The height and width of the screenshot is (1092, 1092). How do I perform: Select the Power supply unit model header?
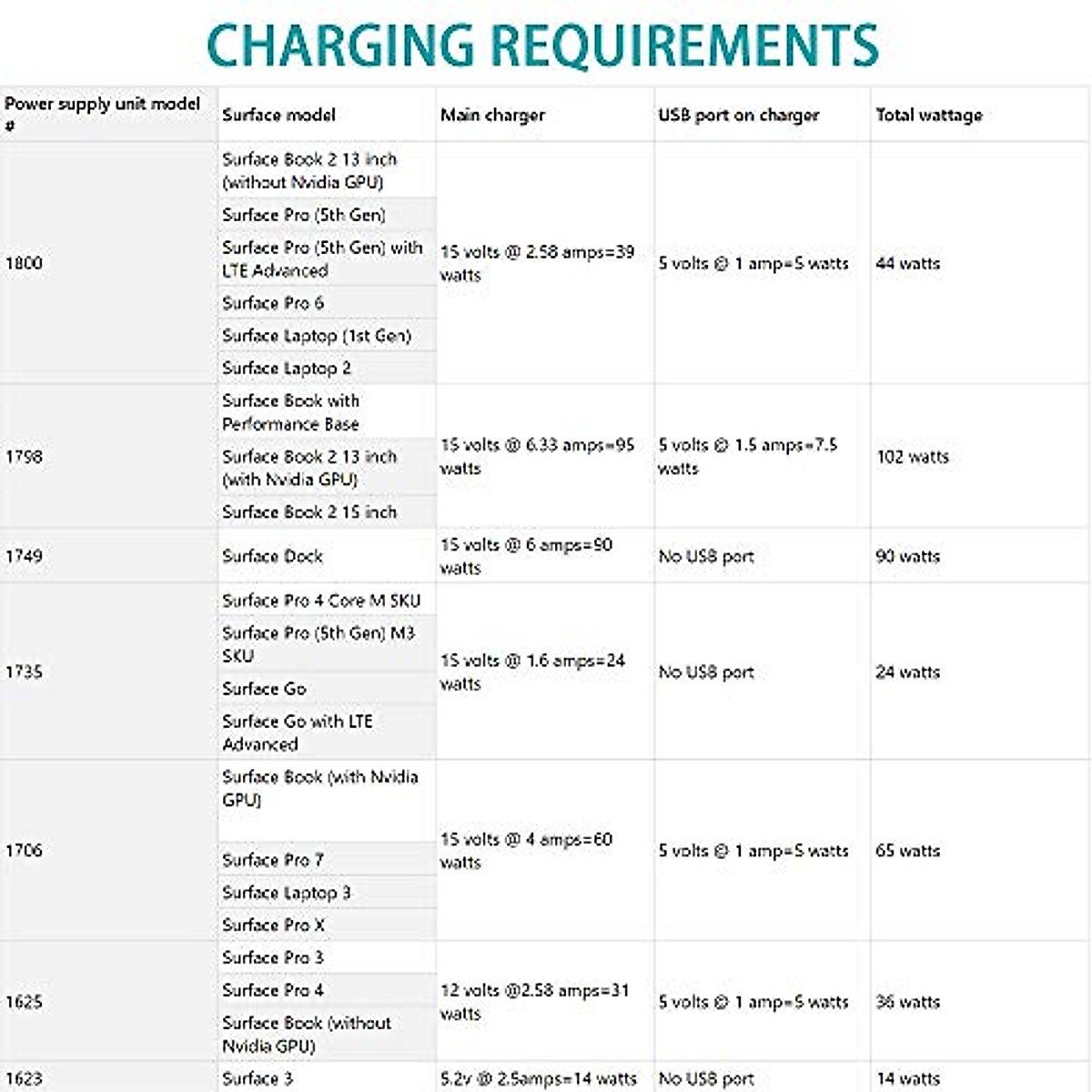point(102,114)
